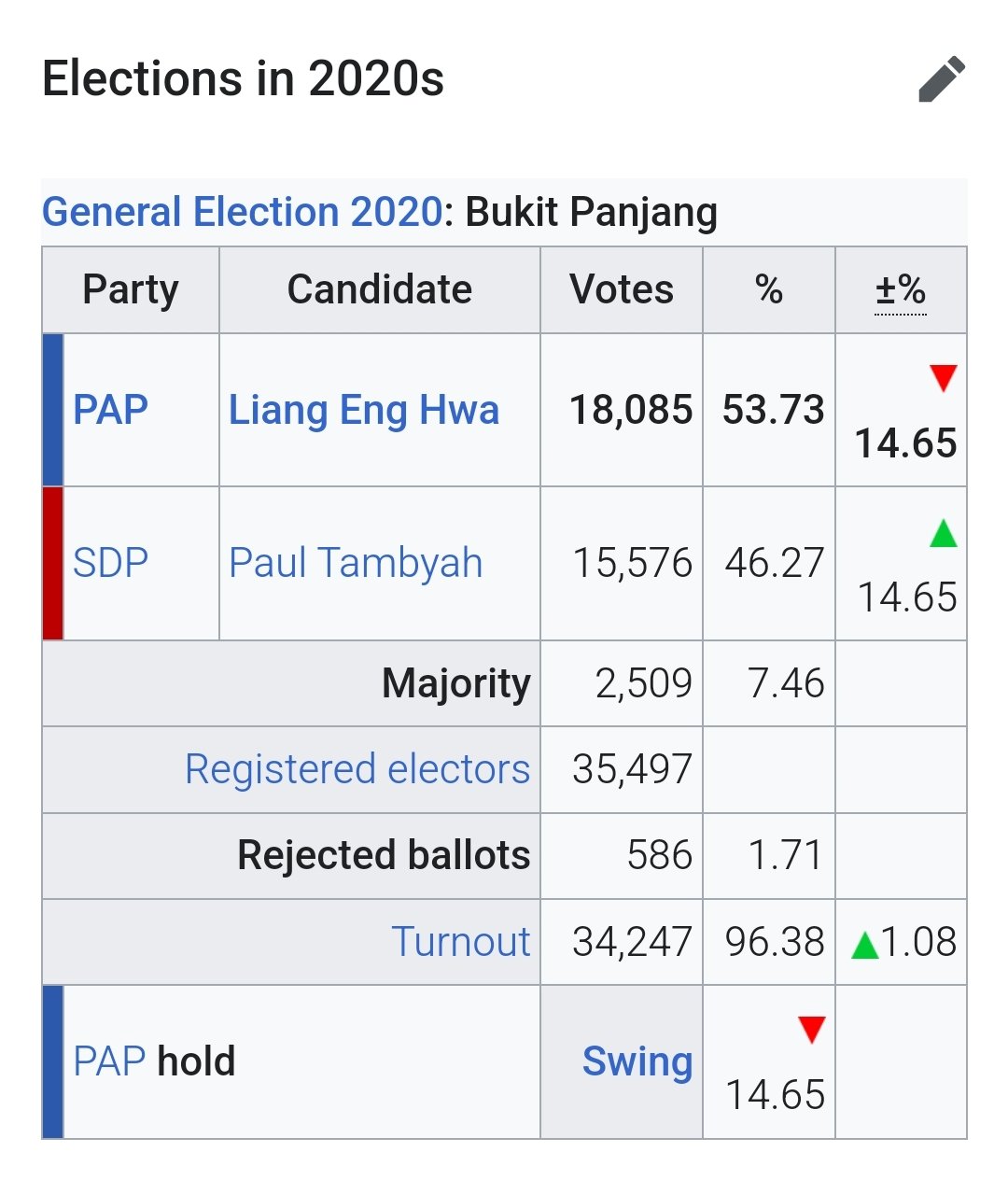1008x1194 pixels.
Task: Follow the Registered electors link
Action: point(357,769)
